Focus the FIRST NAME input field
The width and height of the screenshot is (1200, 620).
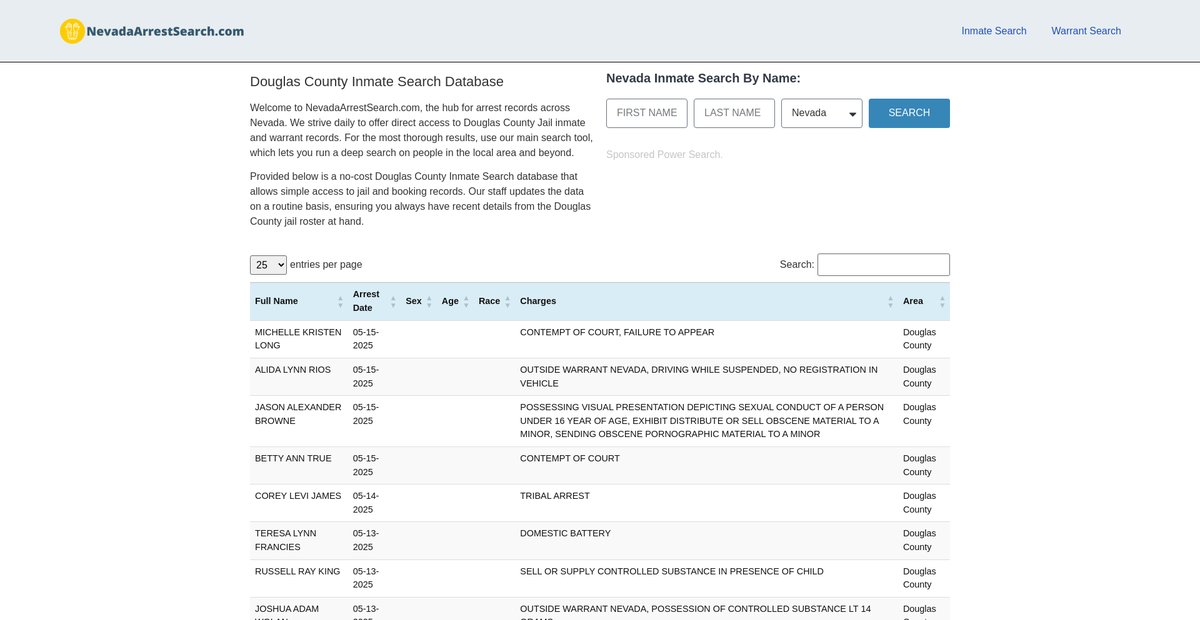click(x=646, y=113)
